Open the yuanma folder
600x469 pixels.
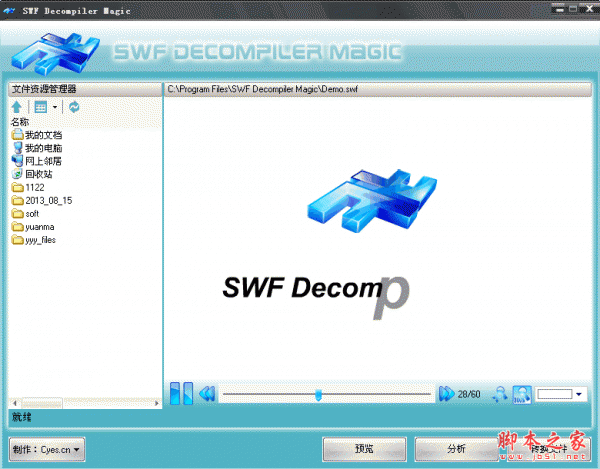[x=33, y=227]
